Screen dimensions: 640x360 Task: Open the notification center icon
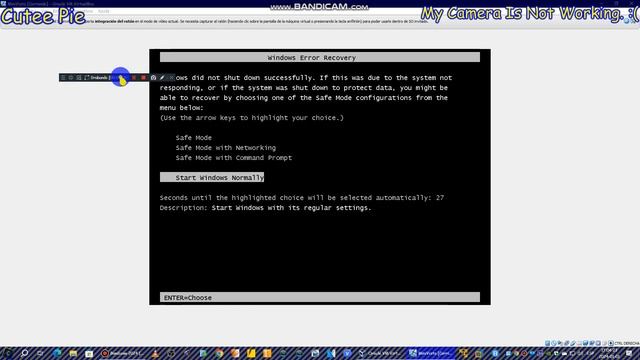(629, 353)
